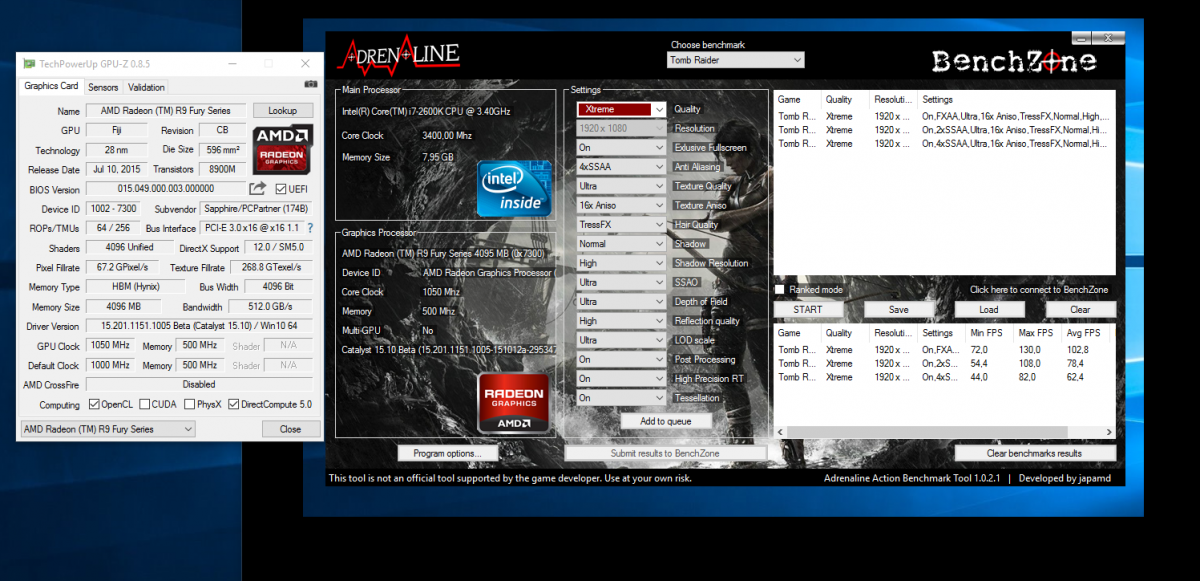Image resolution: width=1200 pixels, height=581 pixels.
Task: Open Program options
Action: click(447, 453)
